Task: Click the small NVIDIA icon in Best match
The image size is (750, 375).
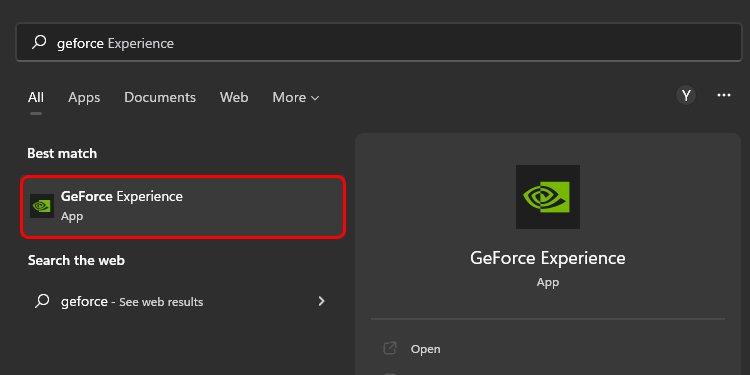Action: (x=42, y=206)
